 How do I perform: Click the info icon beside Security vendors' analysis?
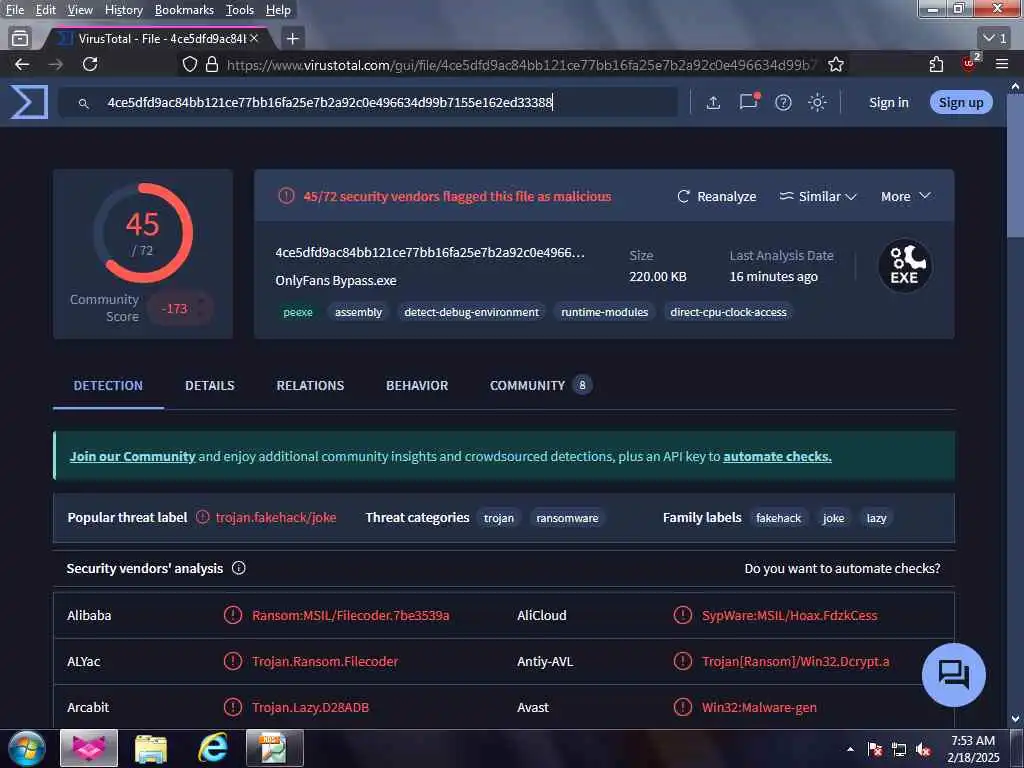pos(238,568)
